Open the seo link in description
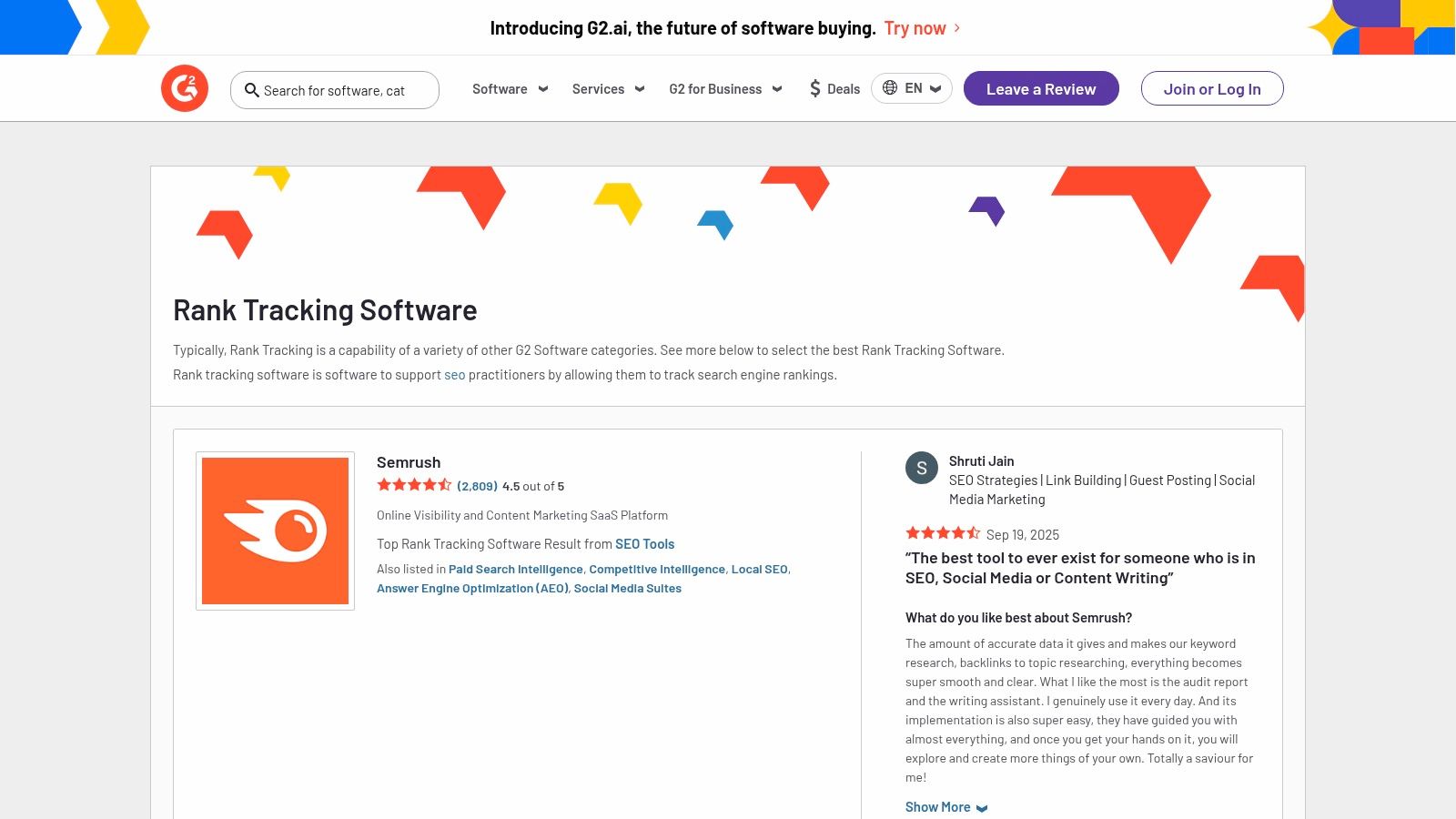This screenshot has height=819, width=1456. tap(455, 375)
